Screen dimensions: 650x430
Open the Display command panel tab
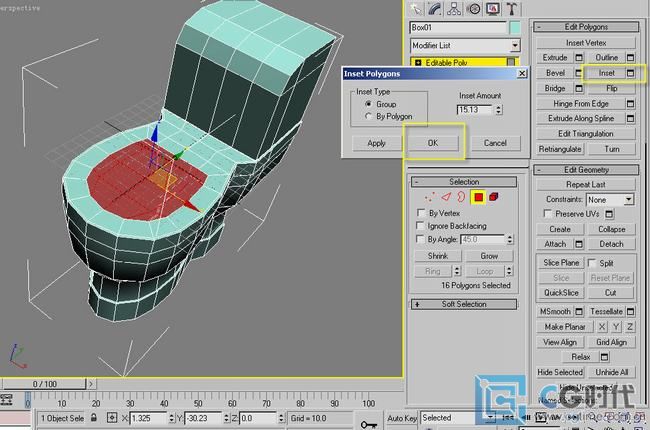point(492,9)
